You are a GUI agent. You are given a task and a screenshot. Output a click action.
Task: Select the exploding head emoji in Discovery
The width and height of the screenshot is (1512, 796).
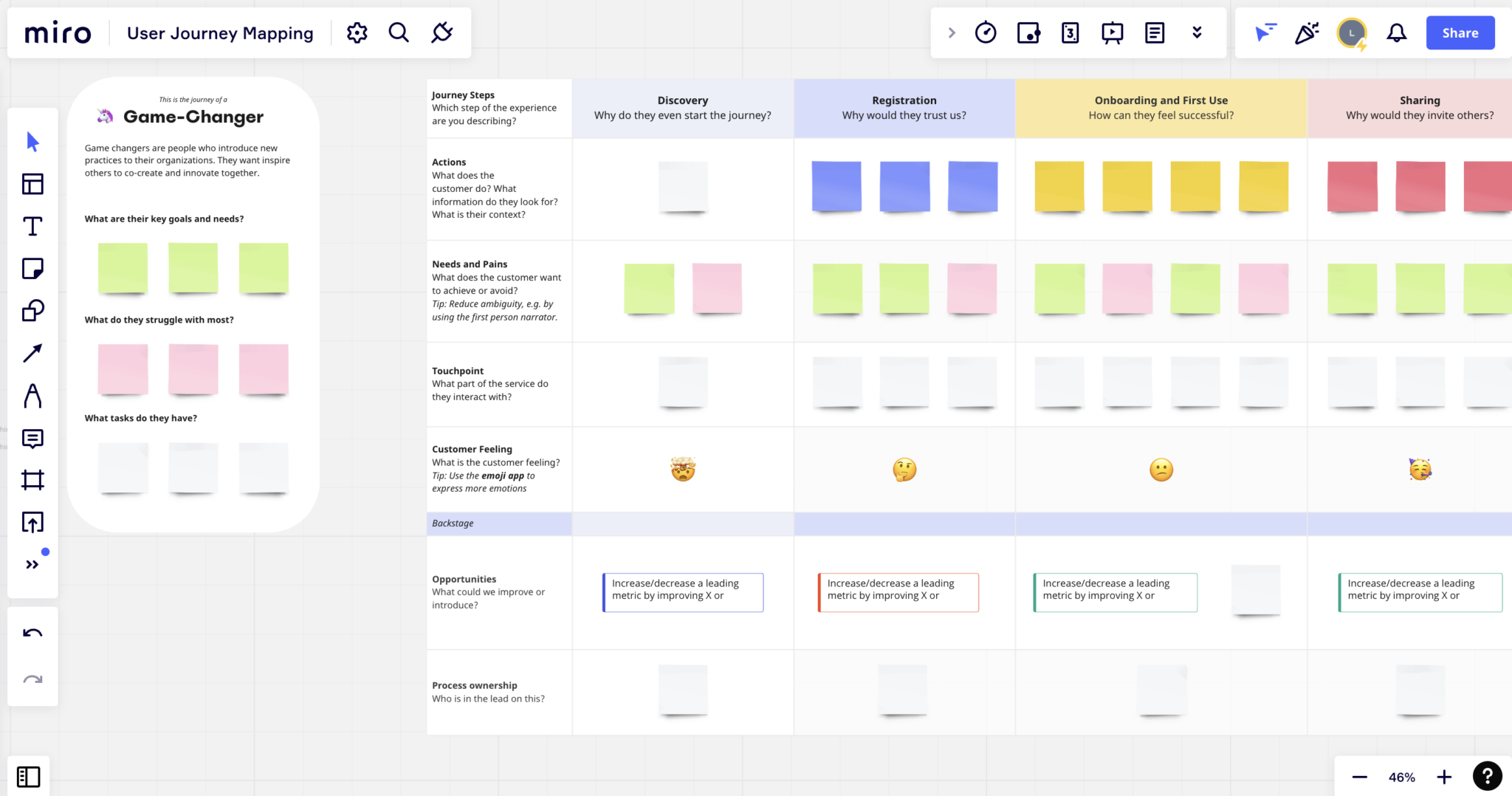(683, 470)
